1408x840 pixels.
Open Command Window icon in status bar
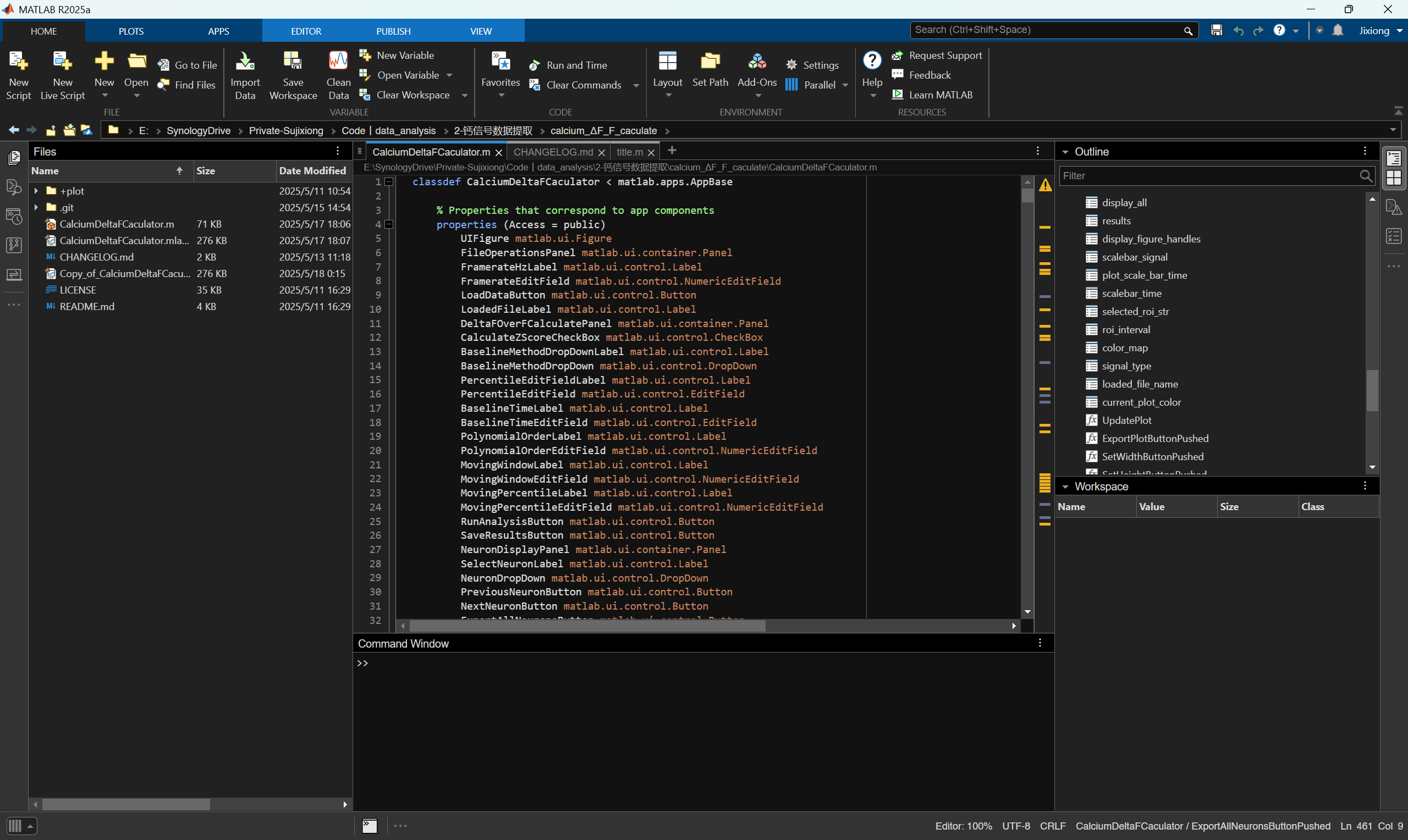click(370, 825)
